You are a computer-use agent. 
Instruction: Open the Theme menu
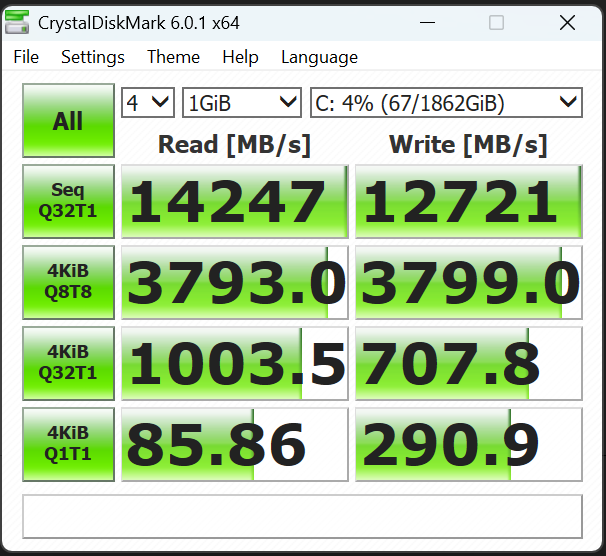(x=173, y=57)
